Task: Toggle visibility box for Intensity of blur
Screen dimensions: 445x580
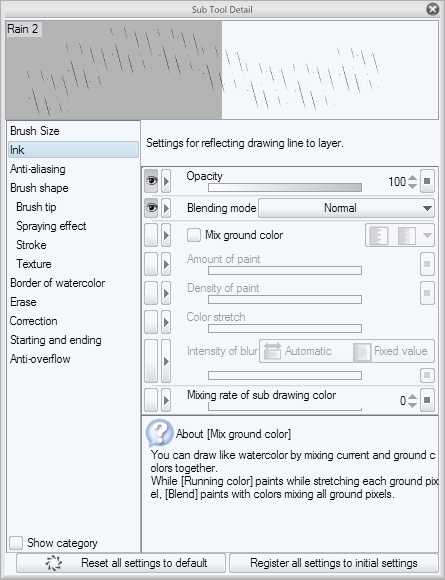Action: [151, 361]
